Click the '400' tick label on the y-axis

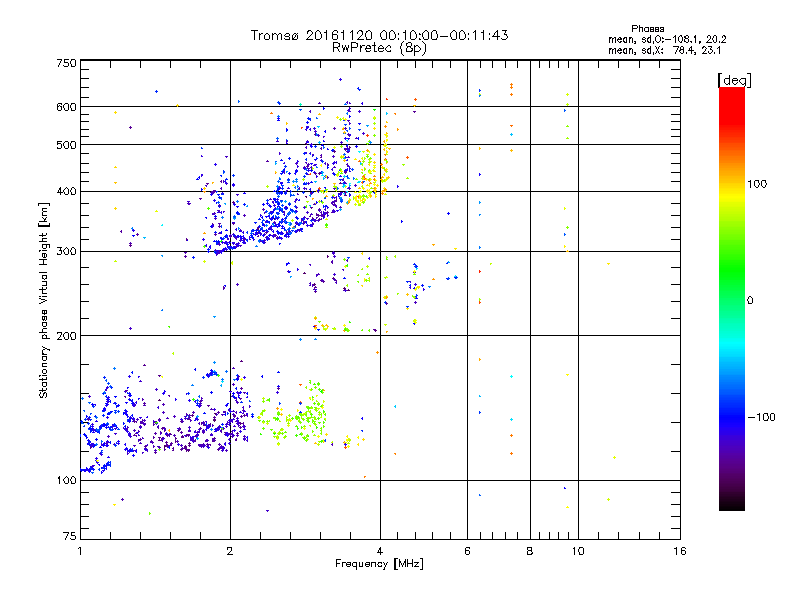coord(66,191)
